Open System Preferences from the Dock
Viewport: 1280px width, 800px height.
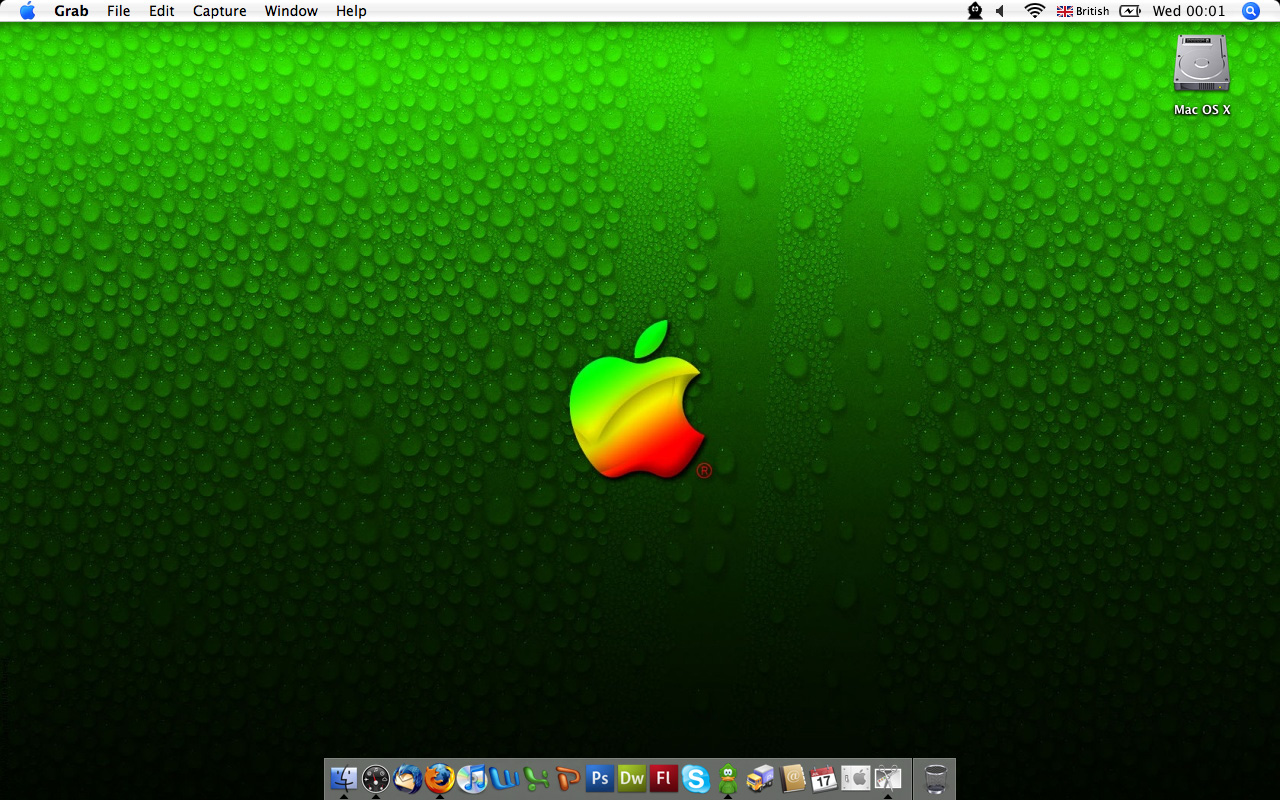point(856,778)
